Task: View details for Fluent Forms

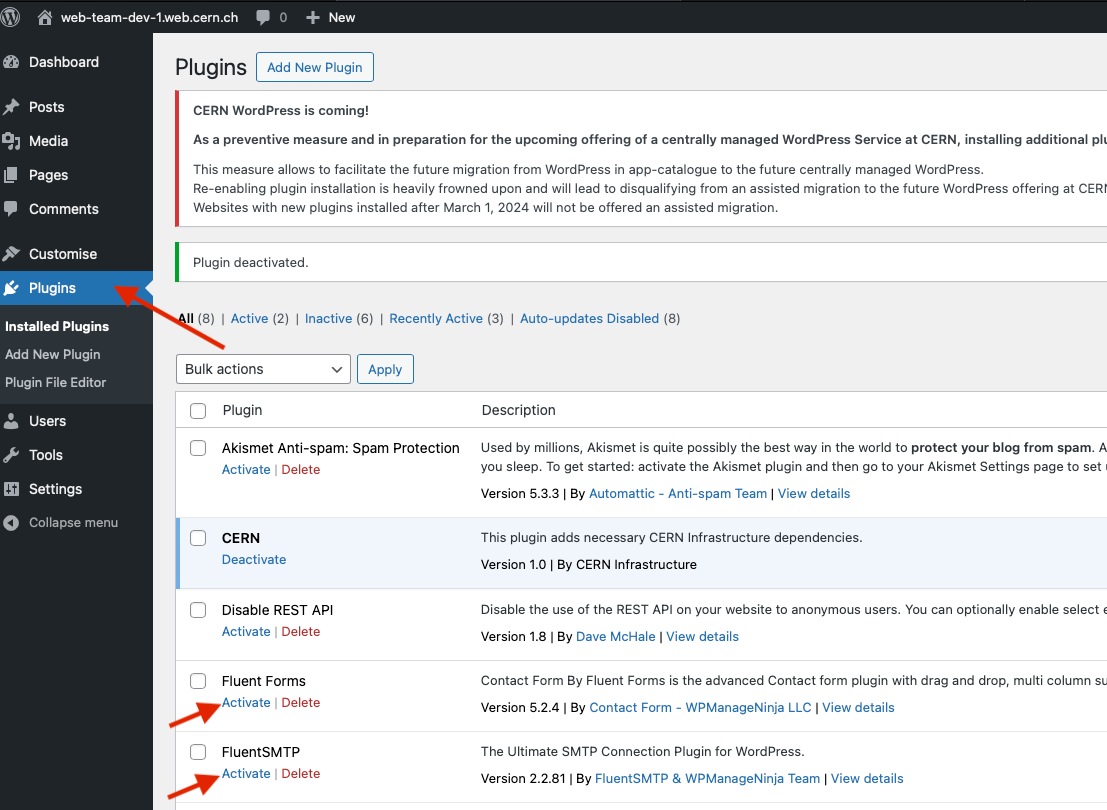Action: coord(858,708)
